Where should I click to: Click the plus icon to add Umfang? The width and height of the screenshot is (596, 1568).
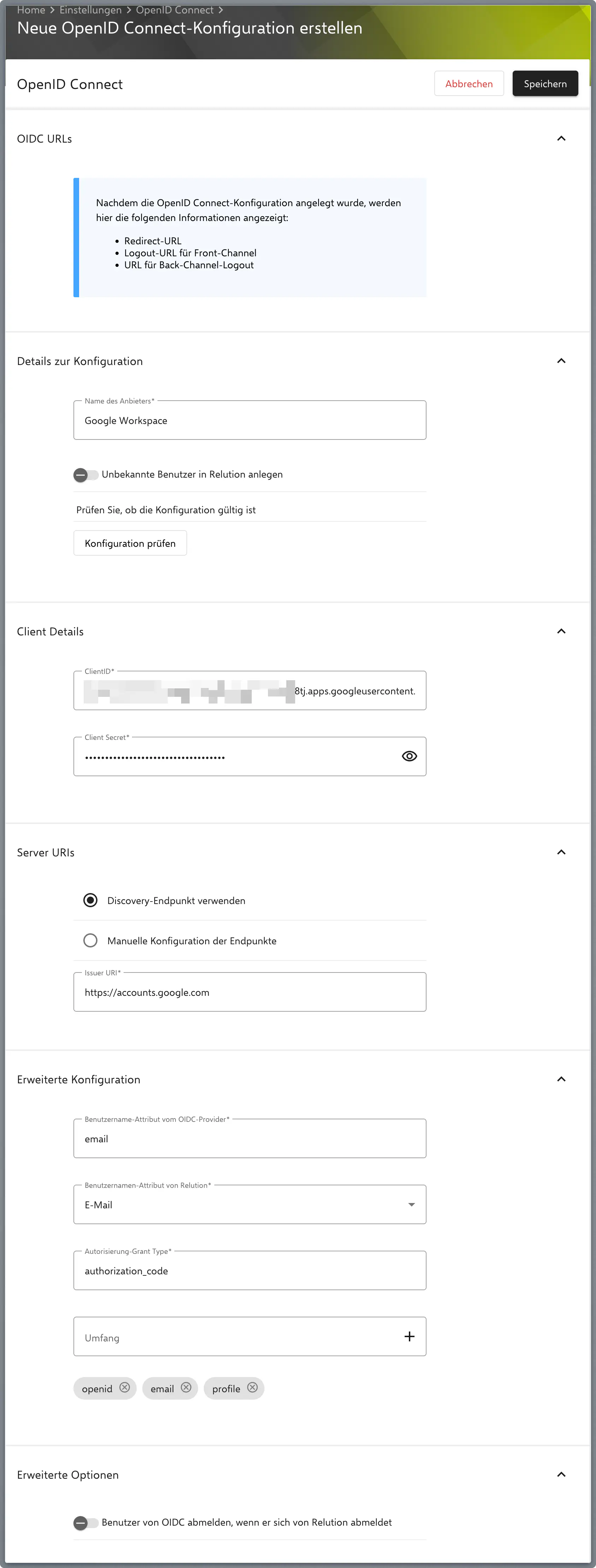(x=410, y=1337)
